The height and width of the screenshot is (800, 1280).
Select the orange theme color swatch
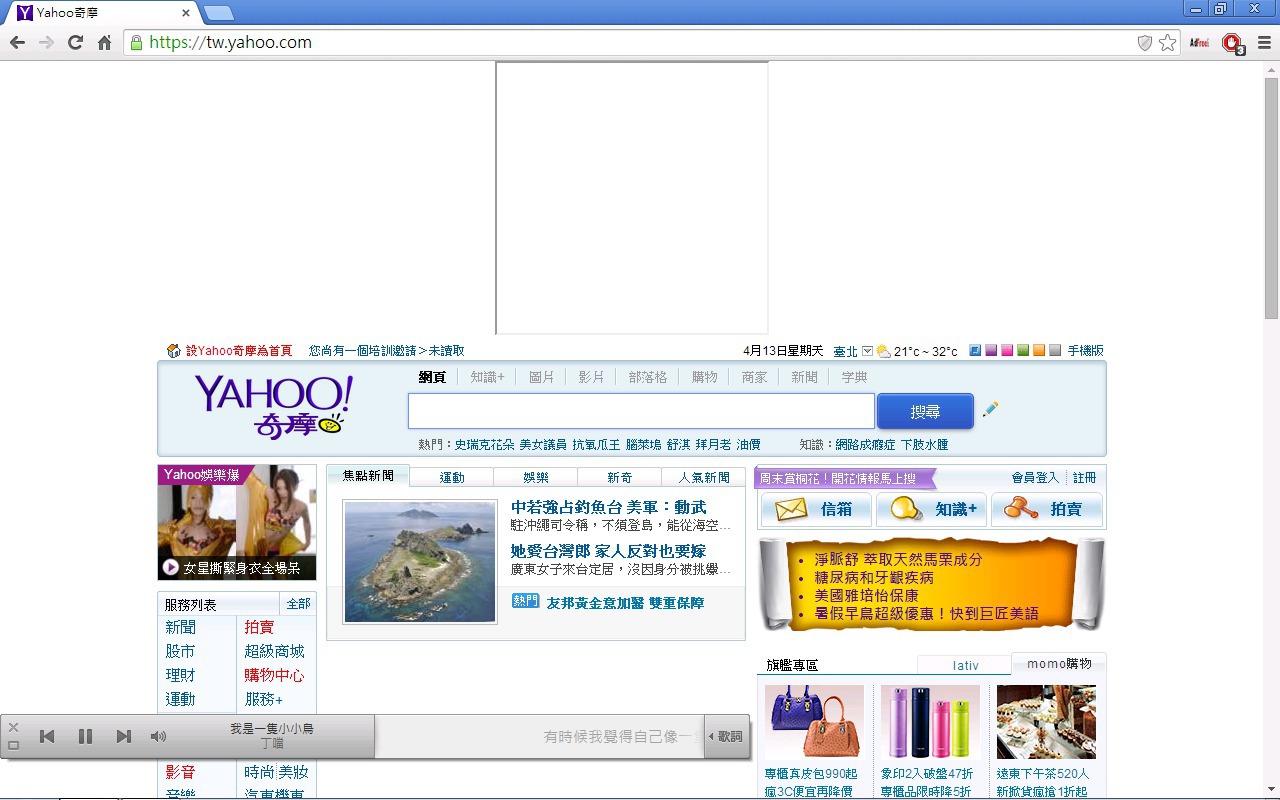tap(1039, 350)
